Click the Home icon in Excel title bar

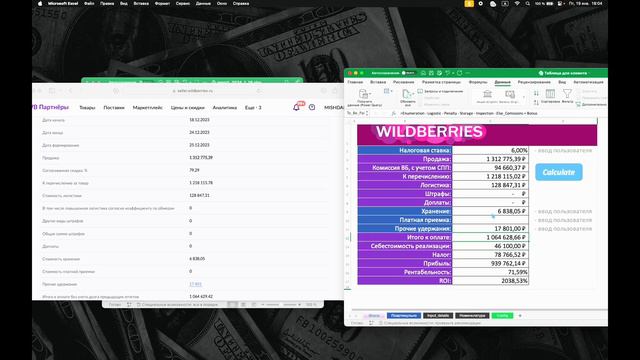(423, 73)
